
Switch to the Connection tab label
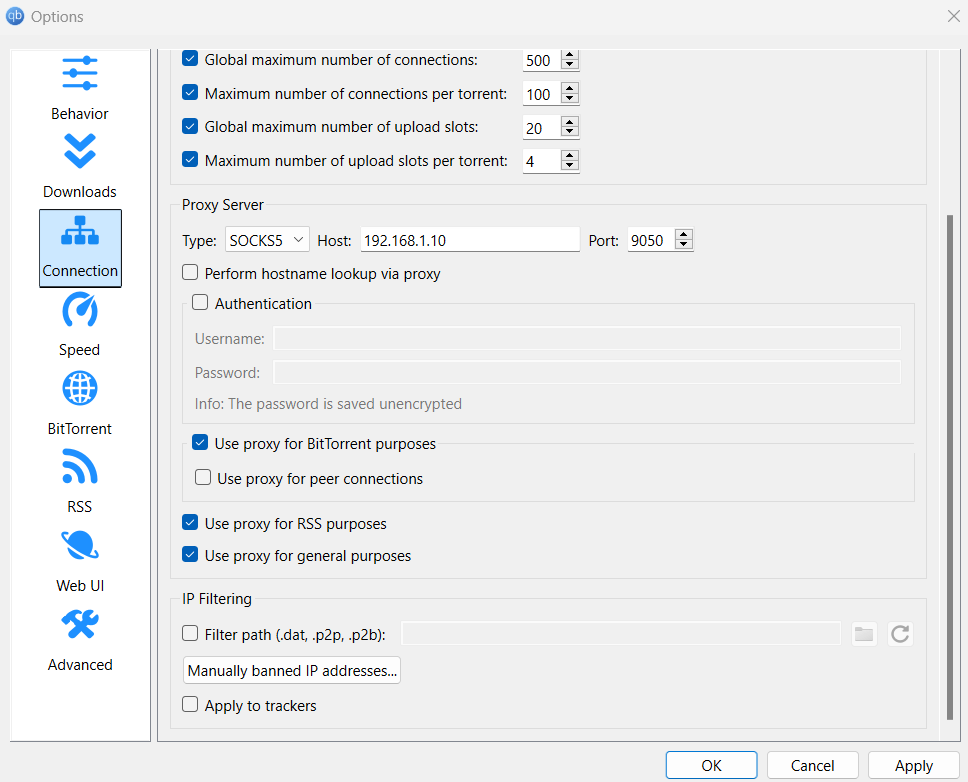pyautogui.click(x=80, y=271)
